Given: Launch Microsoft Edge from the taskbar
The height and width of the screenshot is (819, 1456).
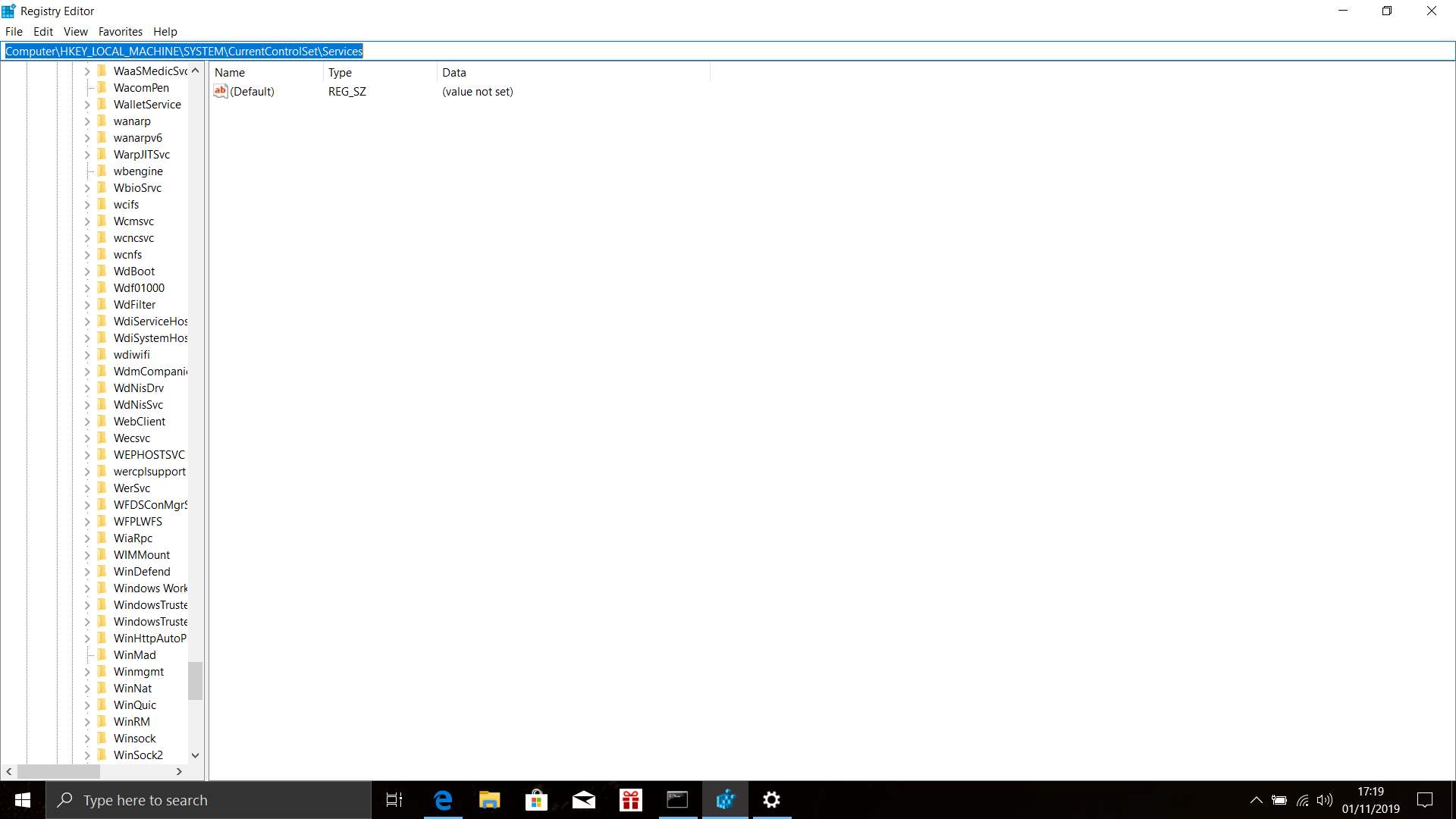Looking at the screenshot, I should click(x=443, y=800).
